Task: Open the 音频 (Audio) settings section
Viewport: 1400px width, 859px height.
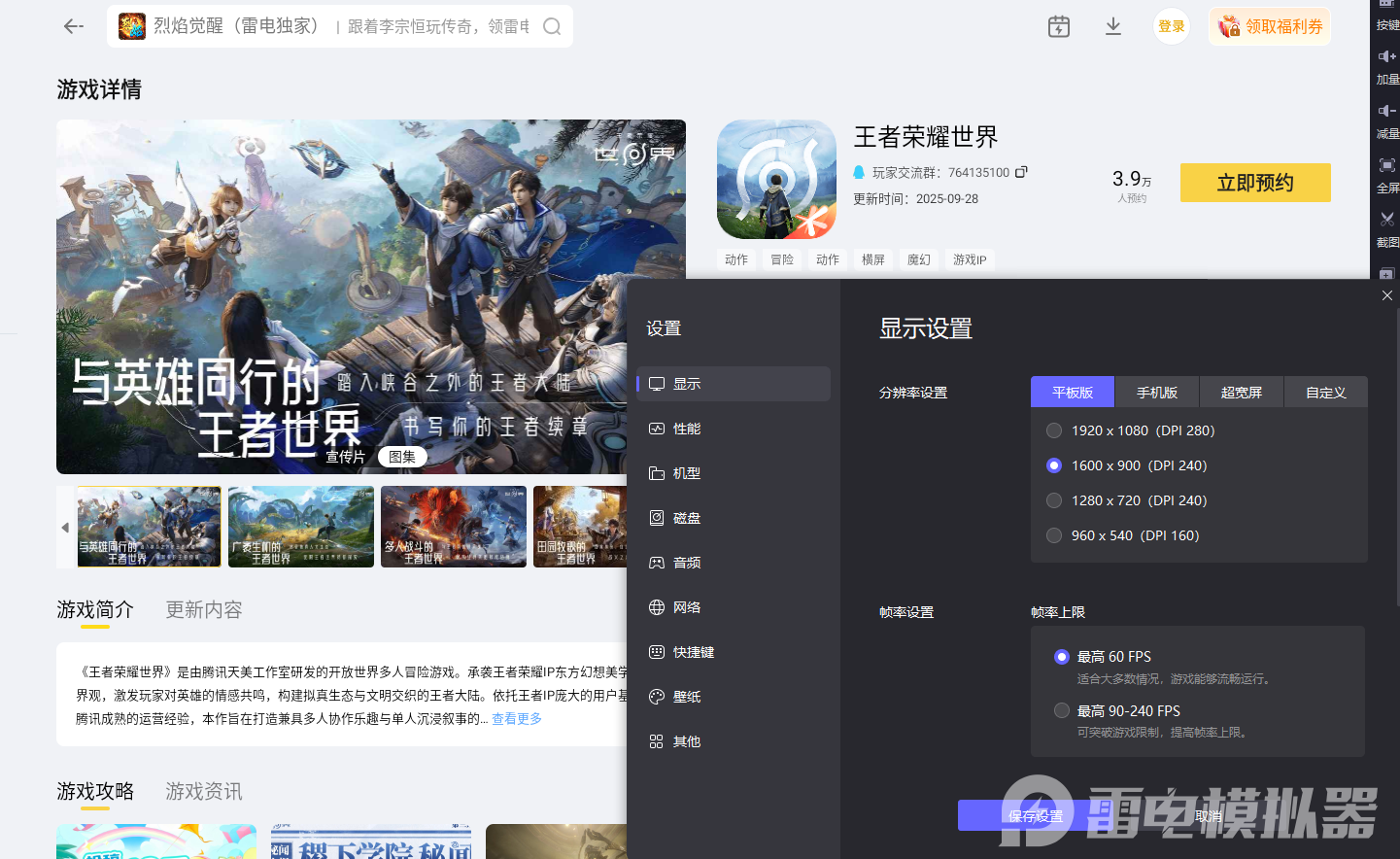Action: coord(687,562)
